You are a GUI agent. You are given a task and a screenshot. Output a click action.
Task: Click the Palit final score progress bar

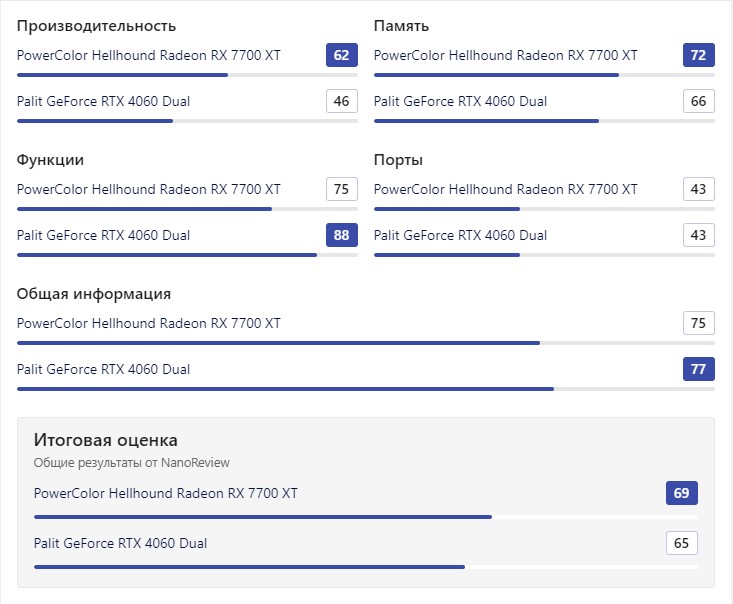[x=366, y=567]
